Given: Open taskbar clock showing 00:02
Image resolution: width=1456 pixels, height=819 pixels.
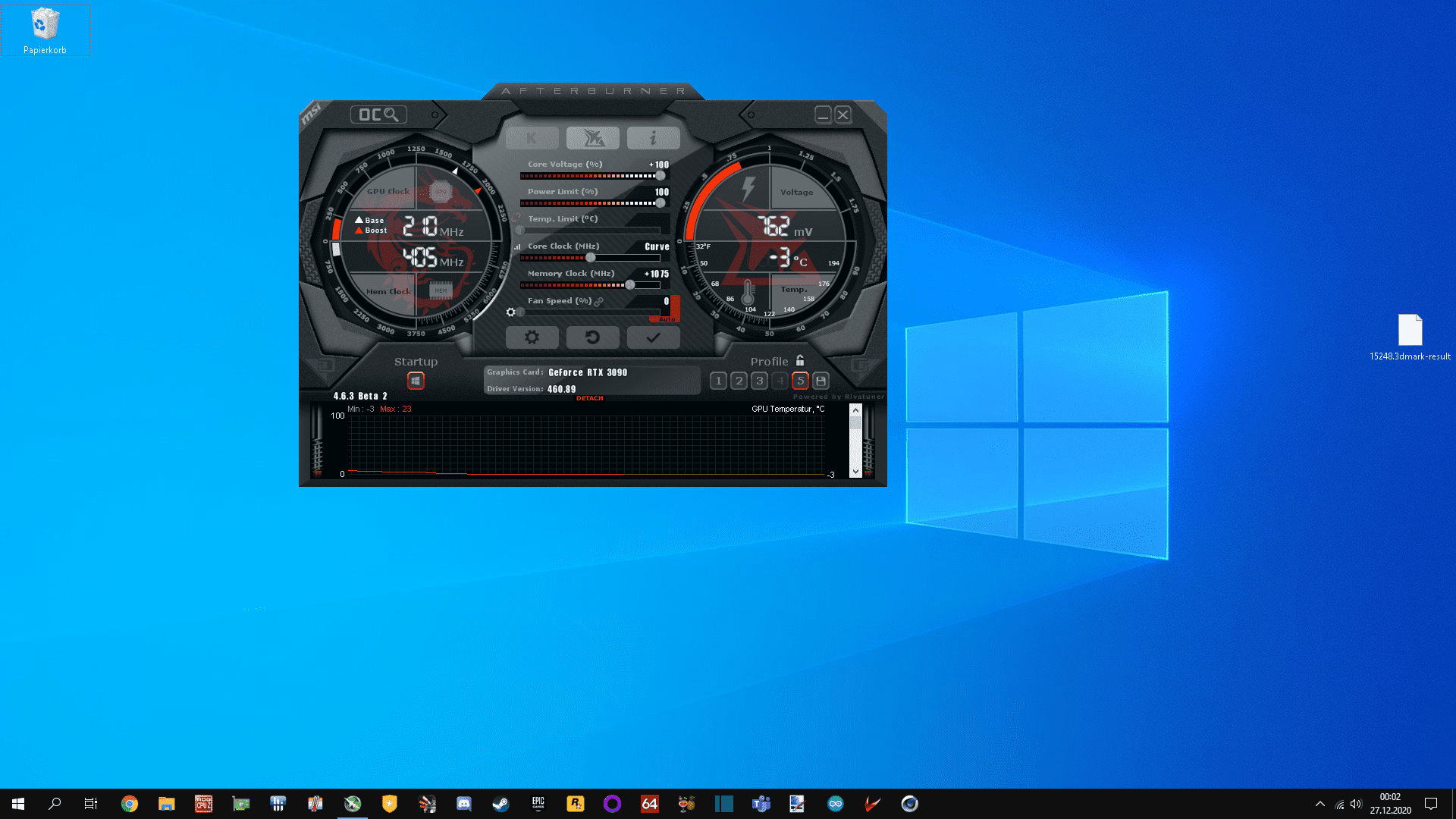Looking at the screenshot, I should (x=1390, y=804).
